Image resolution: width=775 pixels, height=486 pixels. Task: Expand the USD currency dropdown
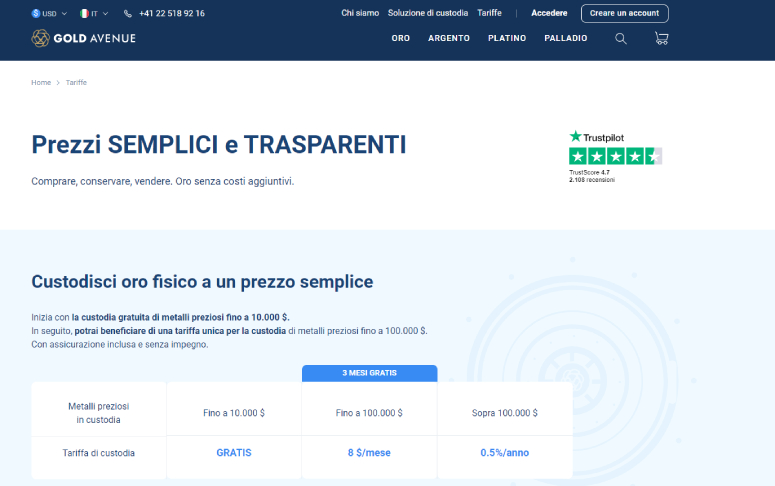coord(49,13)
